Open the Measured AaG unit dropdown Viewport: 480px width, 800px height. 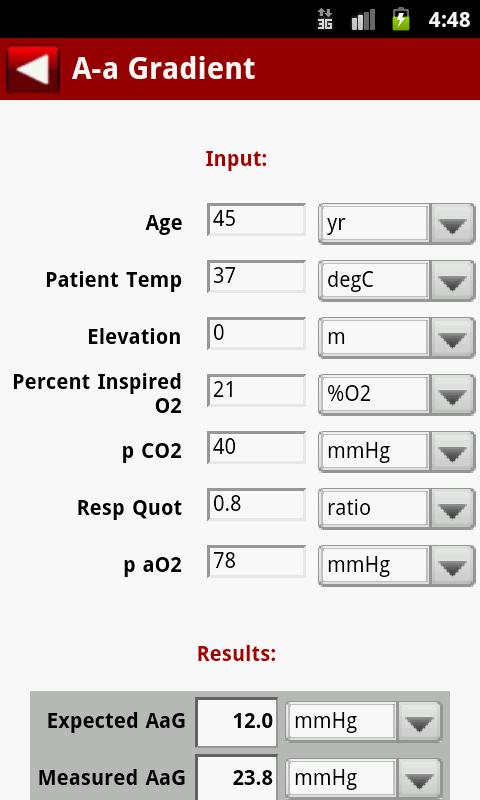pos(363,779)
